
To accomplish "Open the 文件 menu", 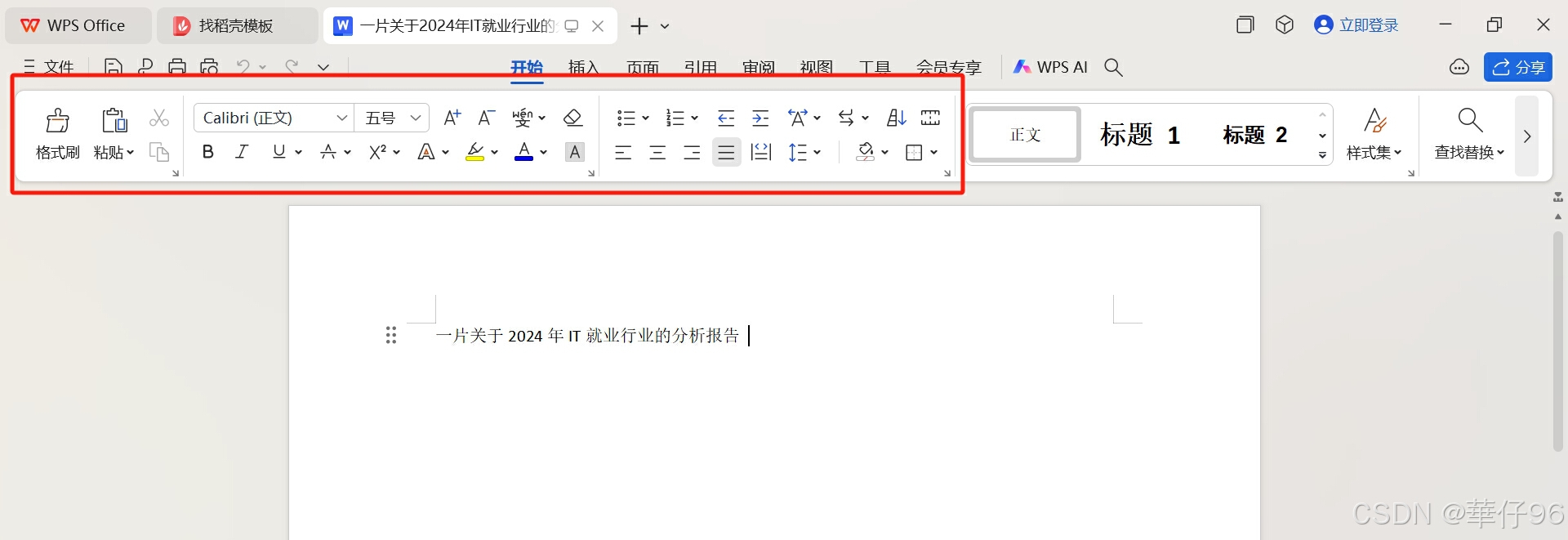I will point(49,68).
